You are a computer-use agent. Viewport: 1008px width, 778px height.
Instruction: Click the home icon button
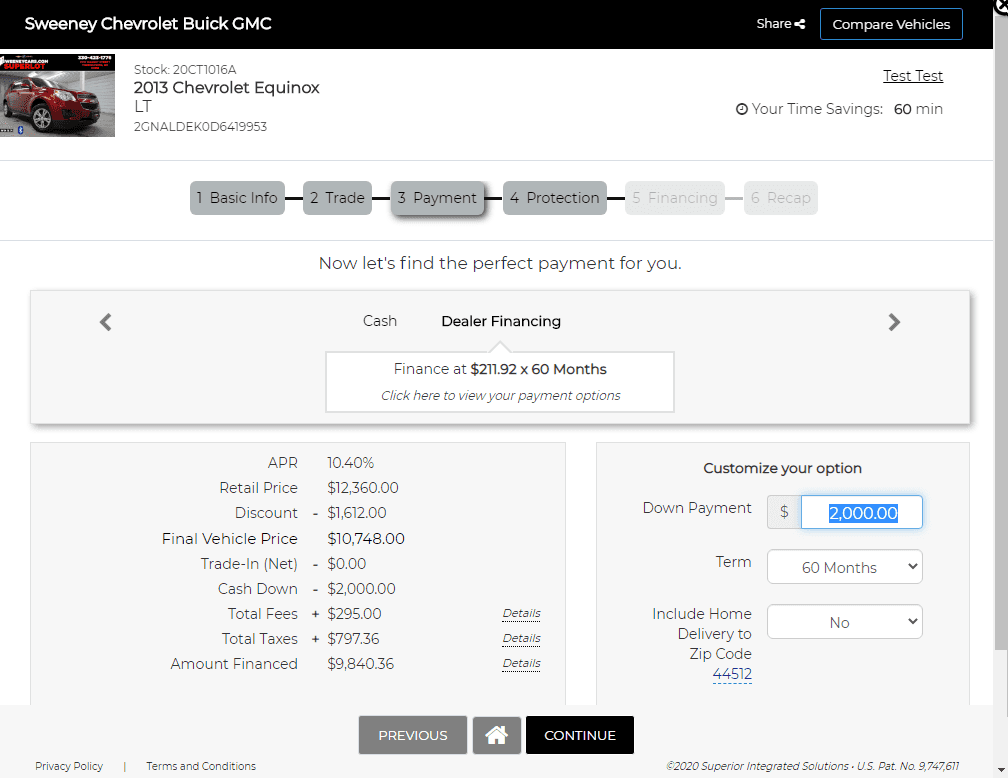pos(496,735)
